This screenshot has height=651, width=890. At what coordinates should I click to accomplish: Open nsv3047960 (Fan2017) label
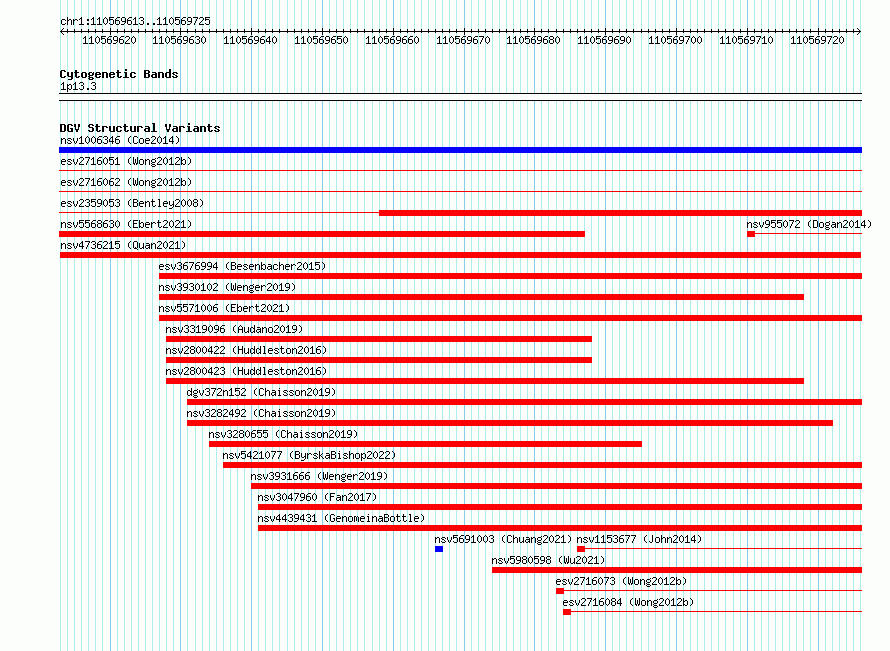coord(317,497)
